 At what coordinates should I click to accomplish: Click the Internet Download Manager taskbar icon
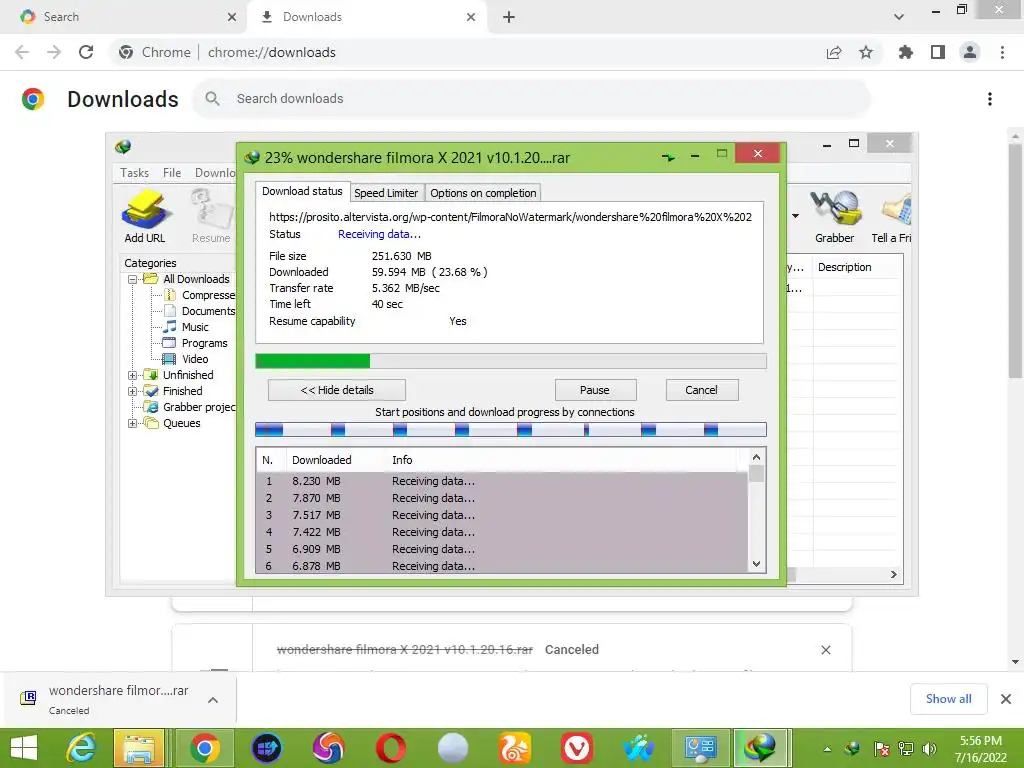(760, 748)
